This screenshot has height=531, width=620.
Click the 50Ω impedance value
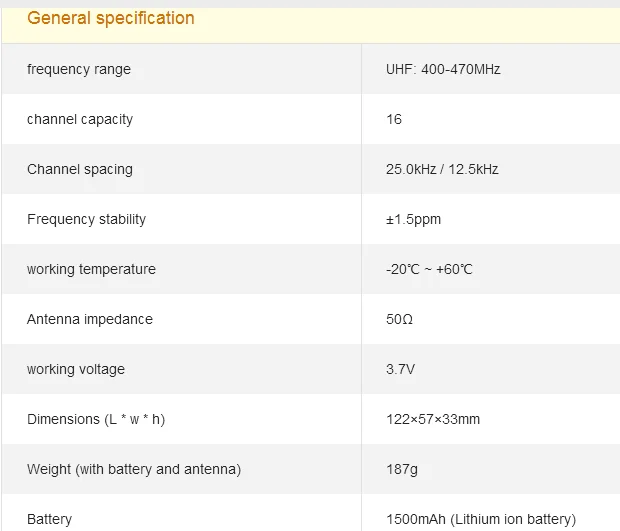(x=399, y=319)
